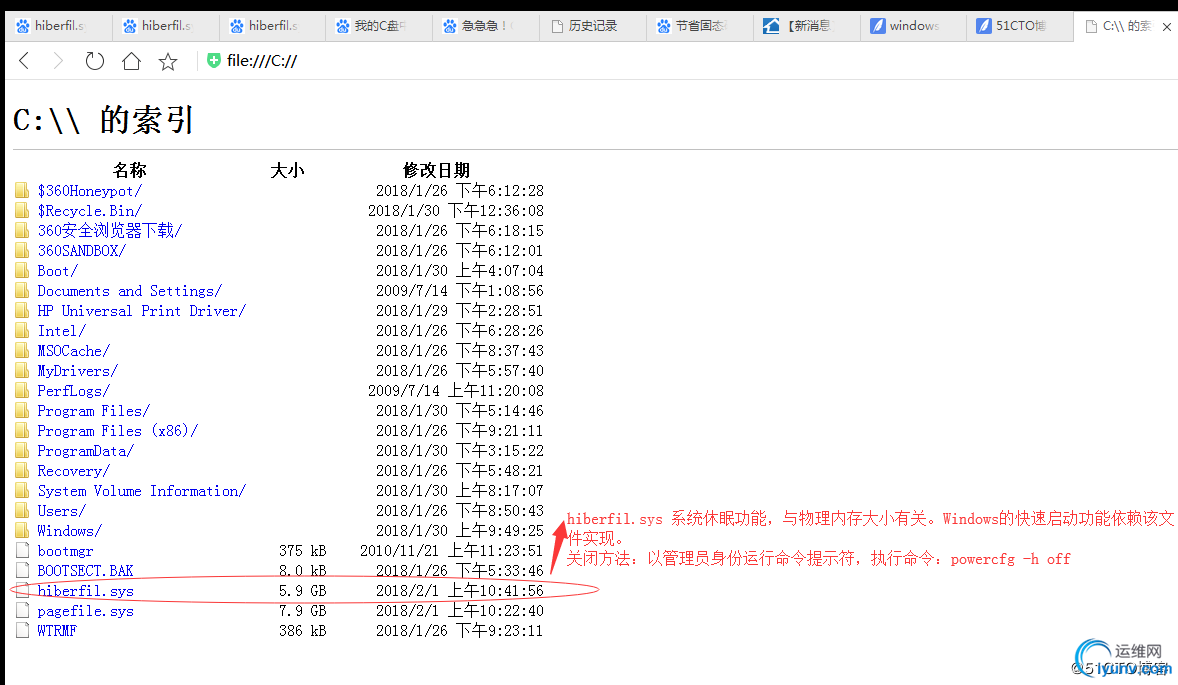Image resolution: width=1178 pixels, height=685 pixels.
Task: Open the 360SANDBOX/ folder link
Action: pyautogui.click(x=82, y=251)
